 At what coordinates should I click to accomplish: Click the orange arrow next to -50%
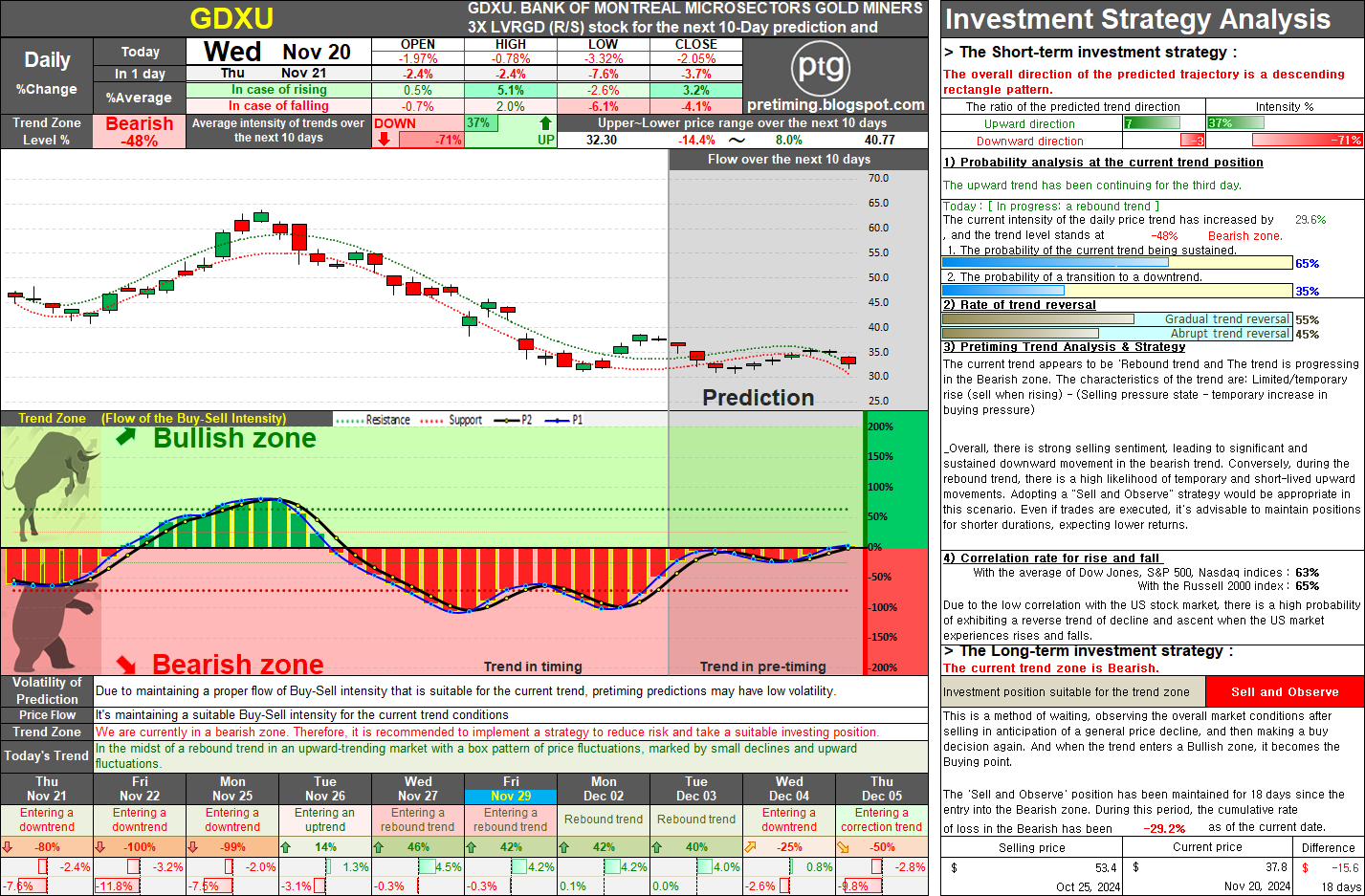pos(843,846)
